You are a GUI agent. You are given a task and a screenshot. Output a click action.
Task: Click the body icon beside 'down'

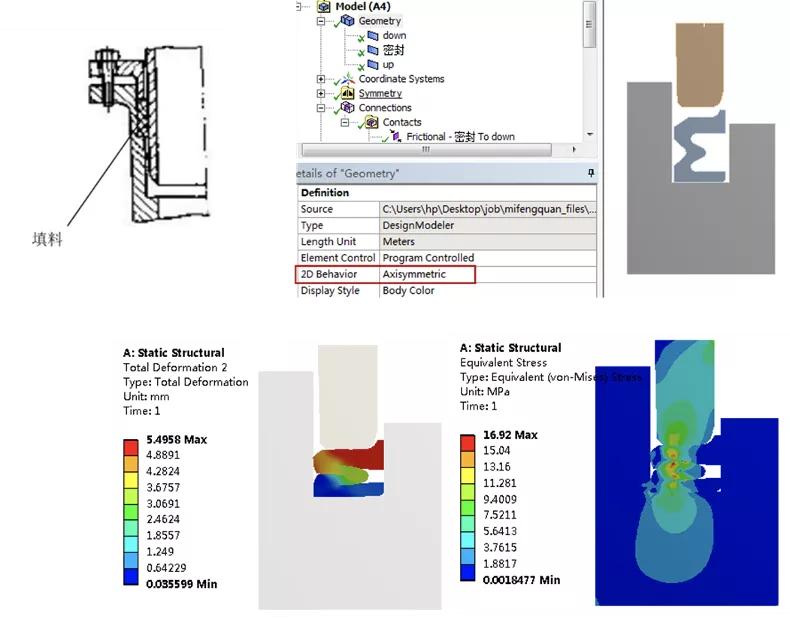click(x=373, y=36)
